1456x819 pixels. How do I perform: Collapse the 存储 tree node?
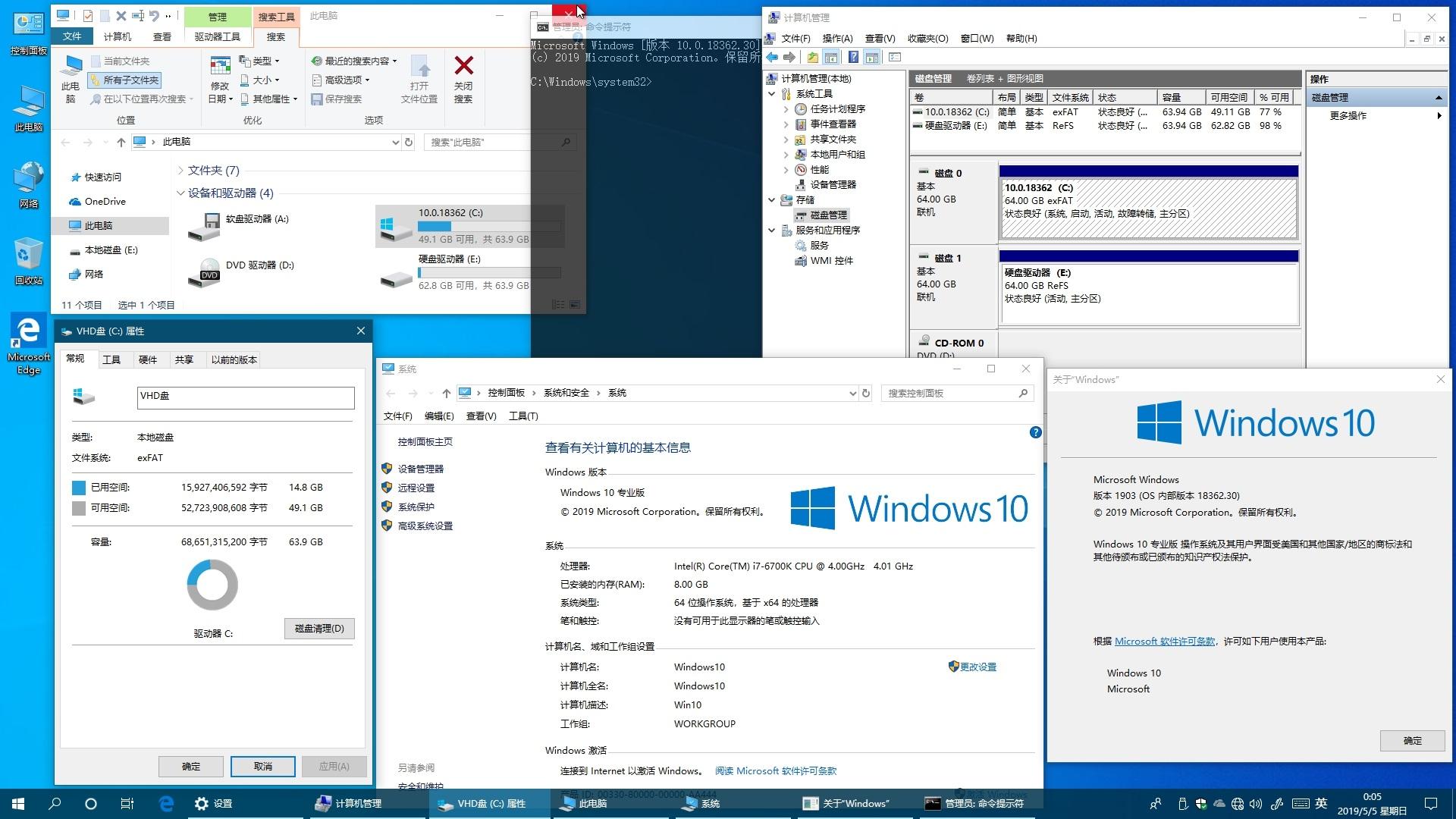point(772,199)
